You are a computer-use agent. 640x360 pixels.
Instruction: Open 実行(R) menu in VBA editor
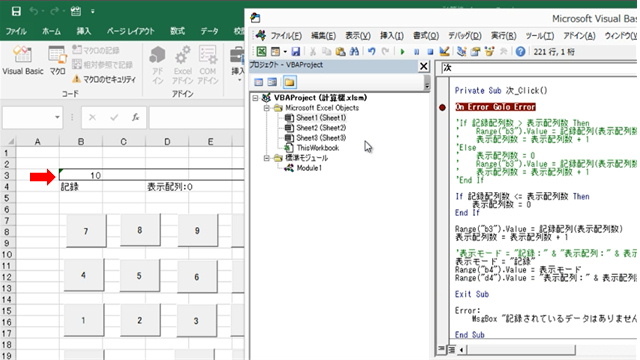pyautogui.click(x=504, y=36)
